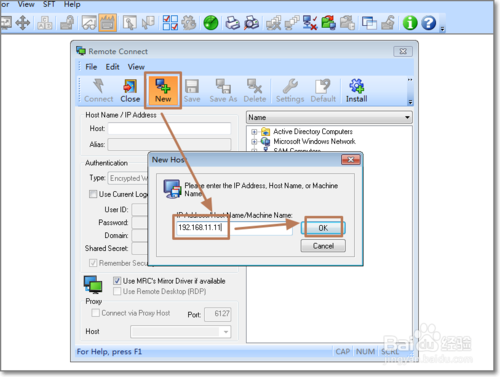Click the print preview magnifier icon
This screenshot has width=500, height=377.
coord(251,23)
